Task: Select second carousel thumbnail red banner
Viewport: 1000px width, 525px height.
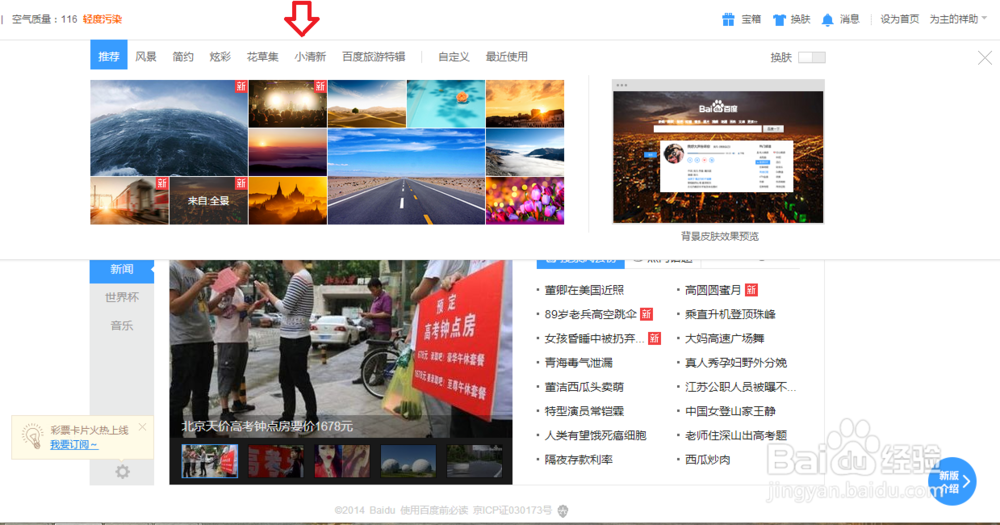Action: 276,461
